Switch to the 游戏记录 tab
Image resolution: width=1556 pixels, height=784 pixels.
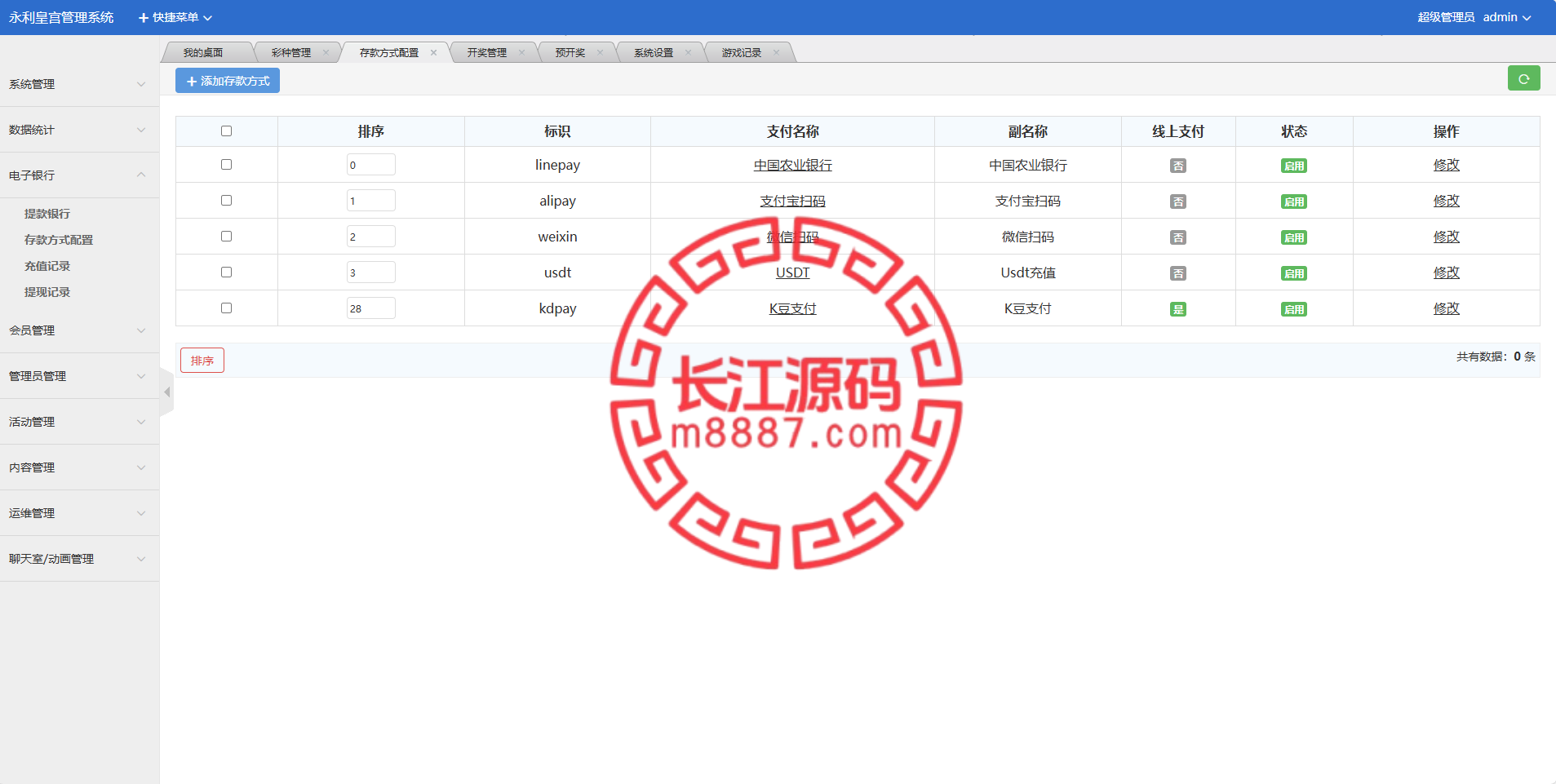[x=742, y=52]
